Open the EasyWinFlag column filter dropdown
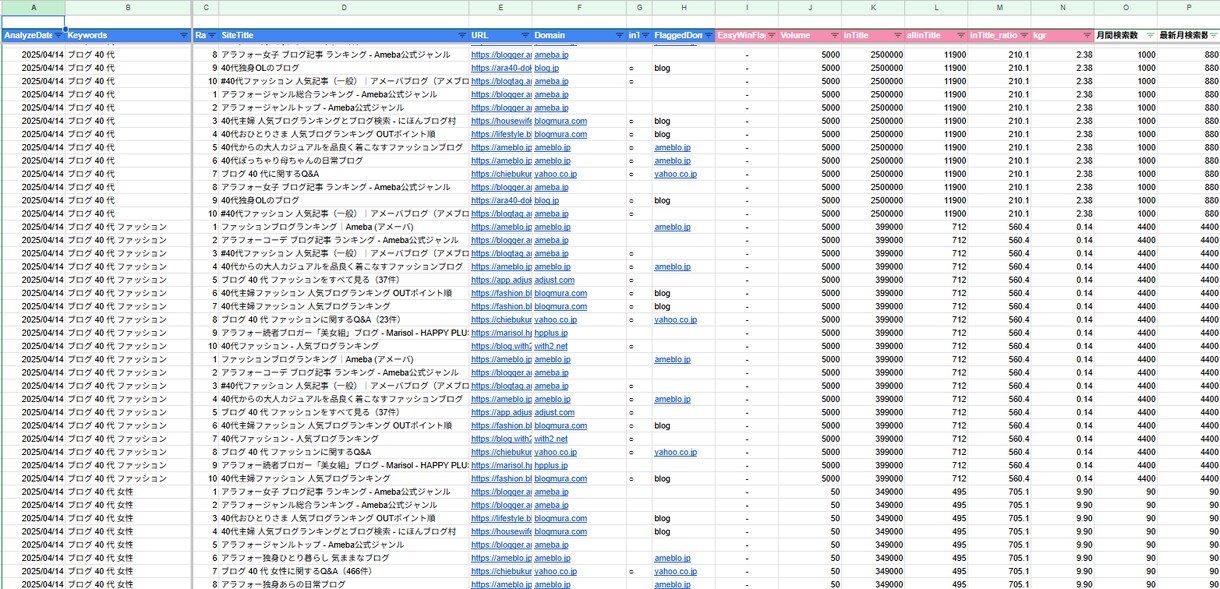 pos(771,35)
